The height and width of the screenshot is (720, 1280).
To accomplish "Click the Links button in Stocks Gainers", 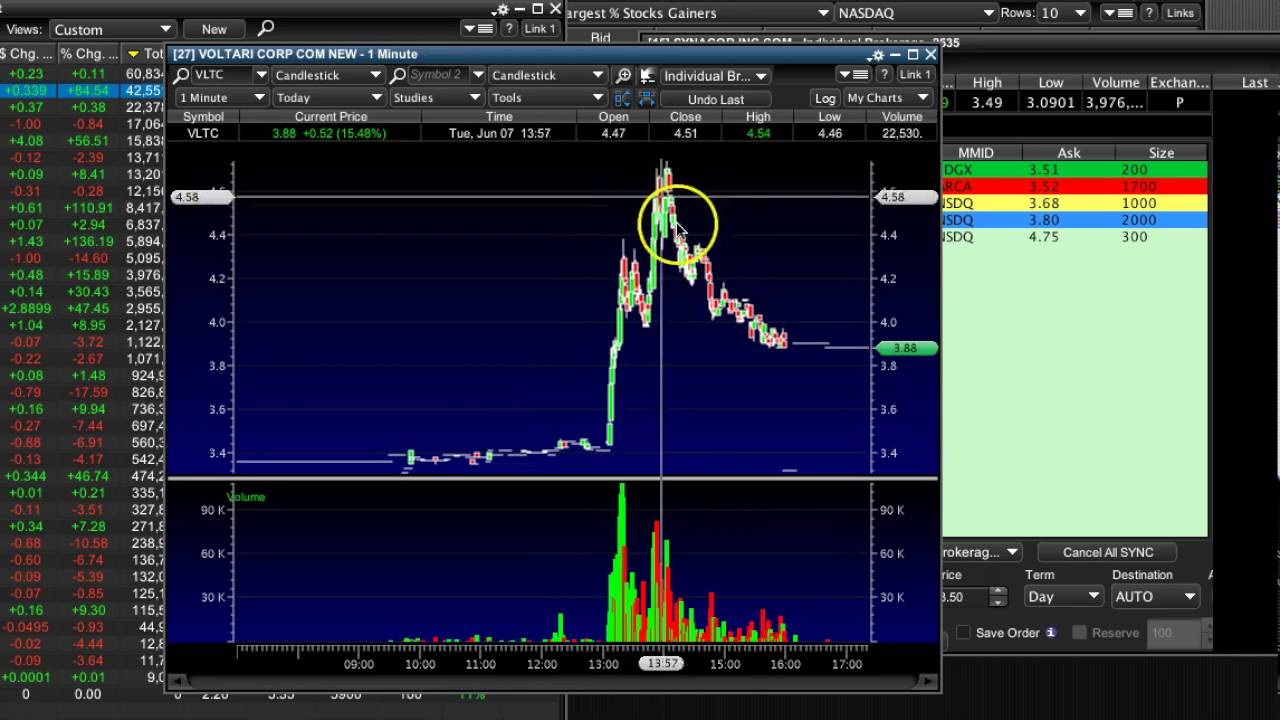I will click(1180, 13).
